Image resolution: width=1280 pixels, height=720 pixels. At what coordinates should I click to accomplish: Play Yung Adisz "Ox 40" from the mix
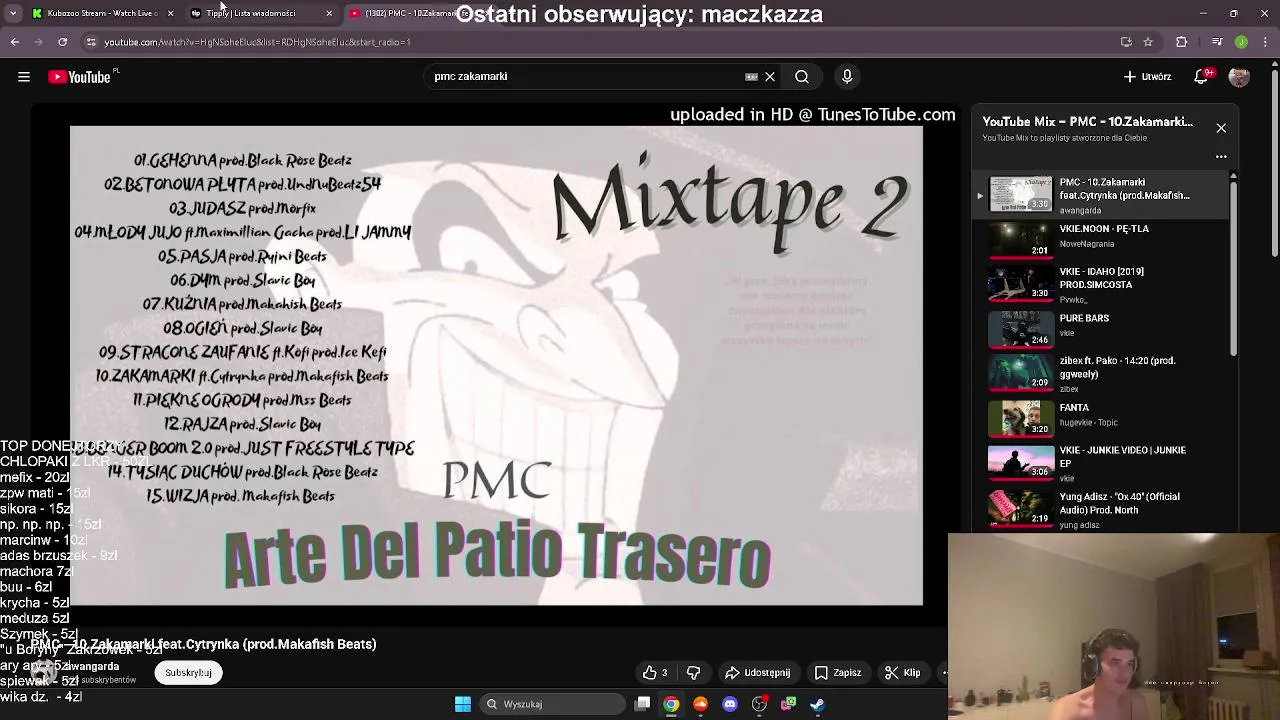[1103, 508]
